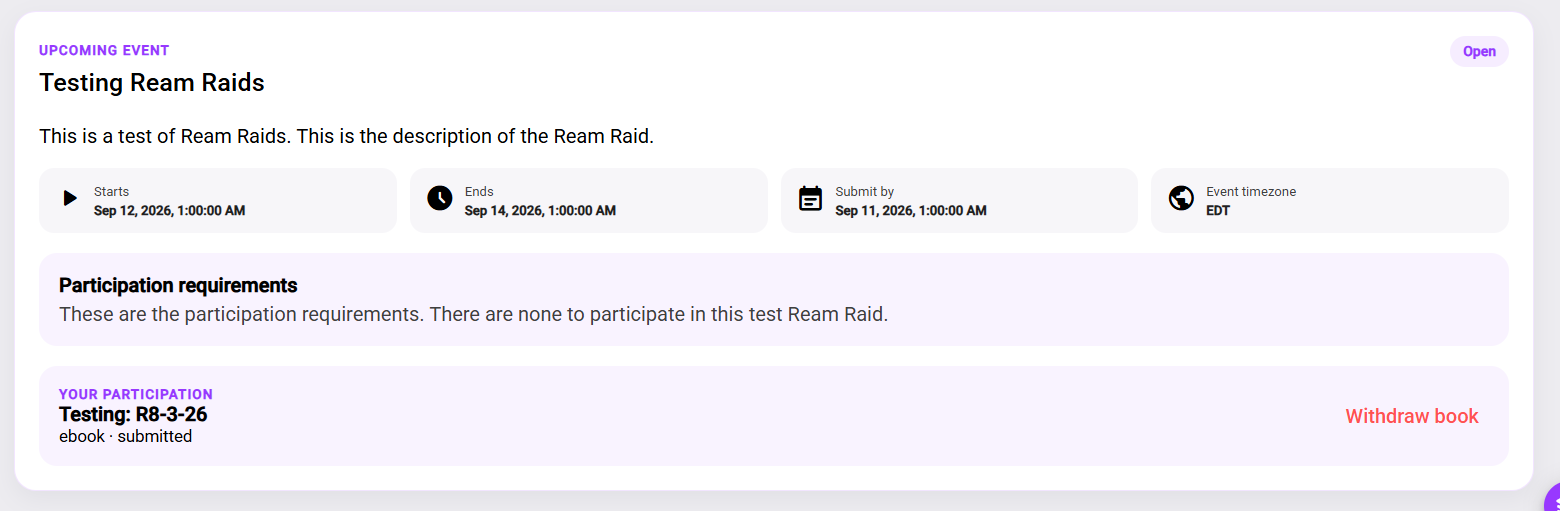This screenshot has height=511, width=1560.
Task: Click the Ream Raid description sentence
Action: (346, 136)
